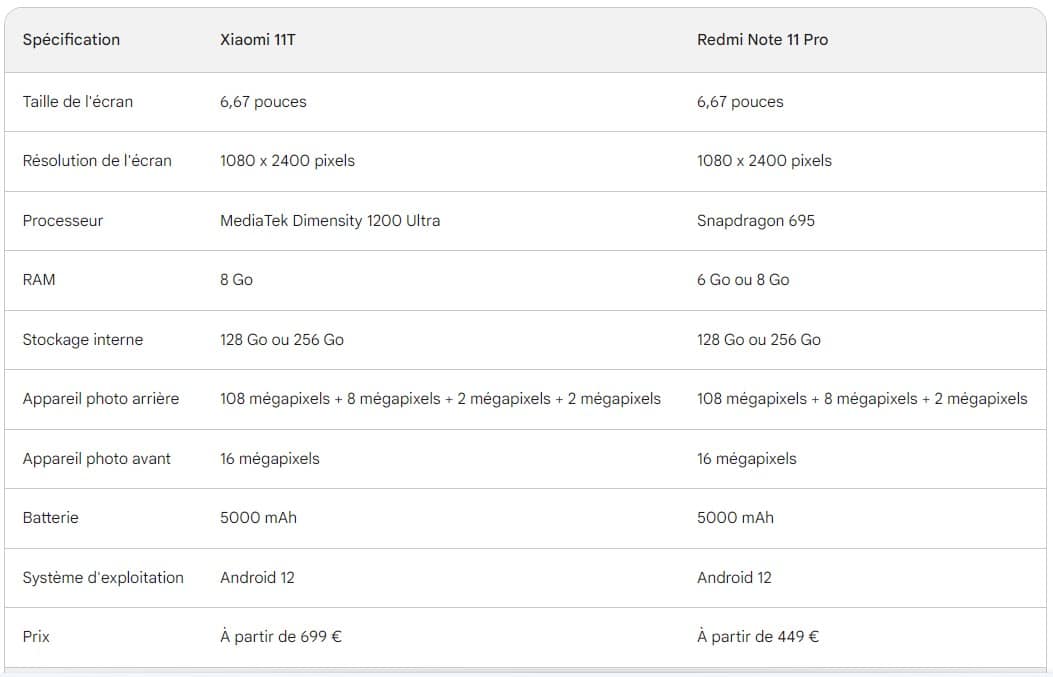Screen dimensions: 1053x677
Task: Select the Taille de l'écran row label
Action: [x=77, y=101]
